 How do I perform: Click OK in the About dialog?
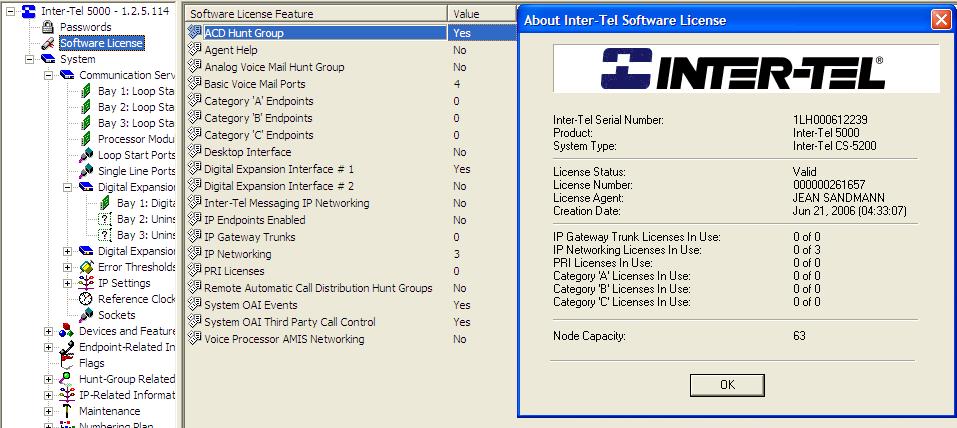tap(727, 385)
